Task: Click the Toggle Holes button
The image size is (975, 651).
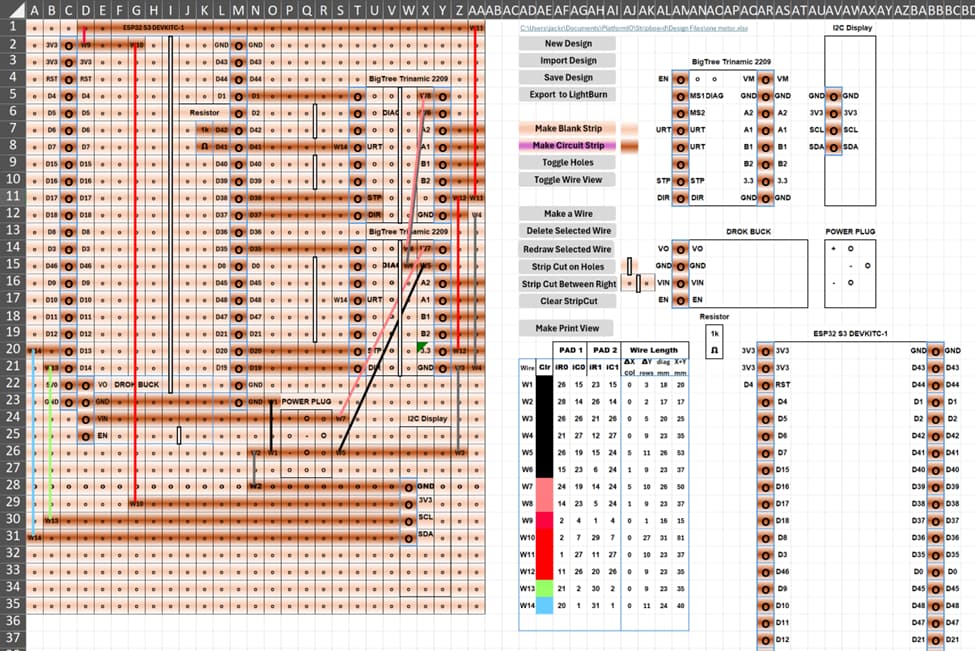Action: coord(568,162)
